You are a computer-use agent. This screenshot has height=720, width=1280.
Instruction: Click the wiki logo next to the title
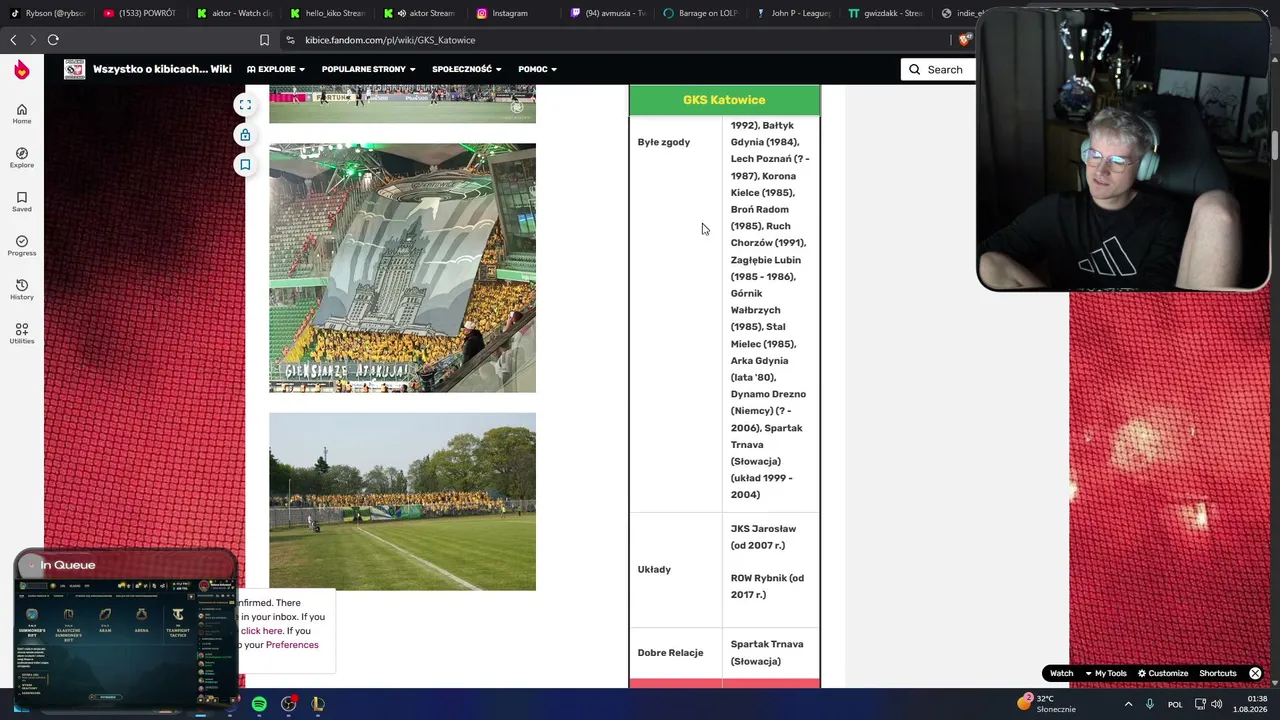coord(75,69)
